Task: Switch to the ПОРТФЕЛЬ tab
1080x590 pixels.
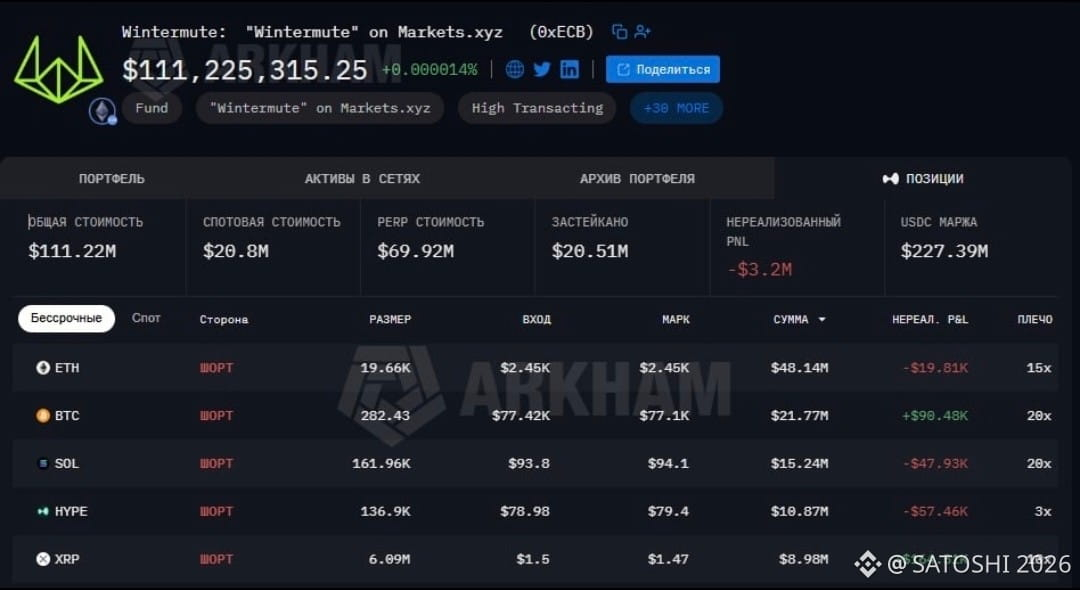Action: pyautogui.click(x=112, y=178)
